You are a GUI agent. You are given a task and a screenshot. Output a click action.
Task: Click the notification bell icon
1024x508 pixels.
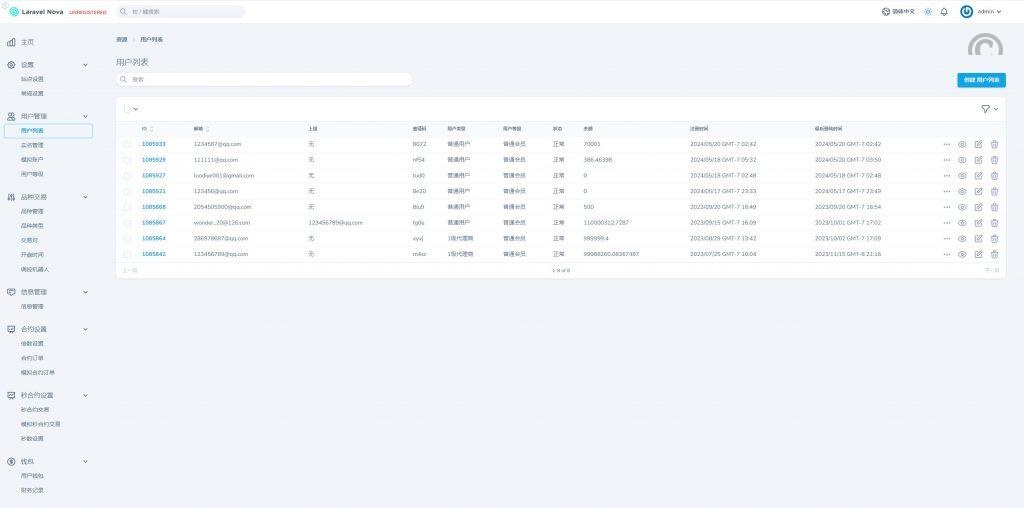coord(943,12)
